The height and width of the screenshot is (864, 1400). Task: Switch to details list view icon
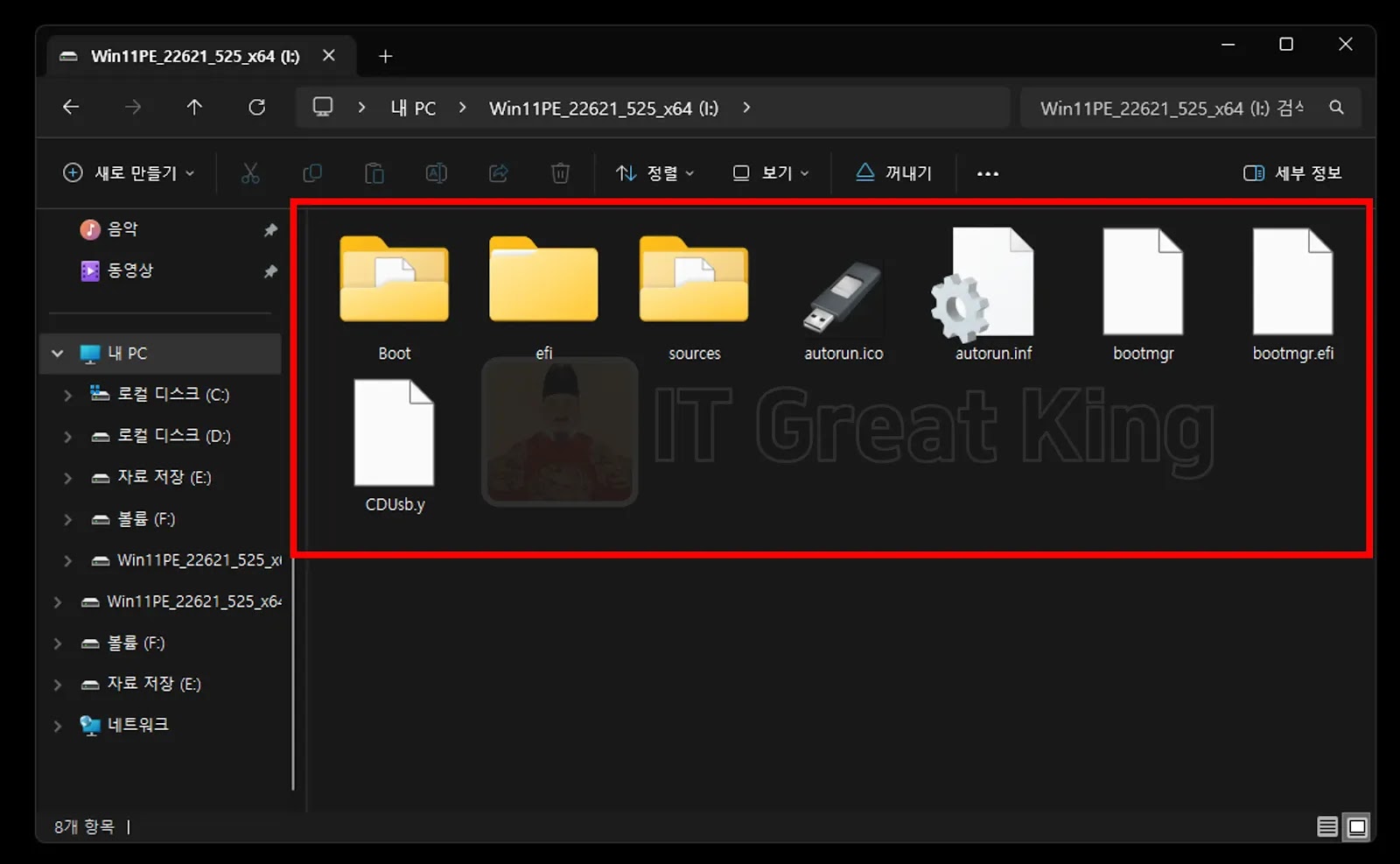[1327, 826]
